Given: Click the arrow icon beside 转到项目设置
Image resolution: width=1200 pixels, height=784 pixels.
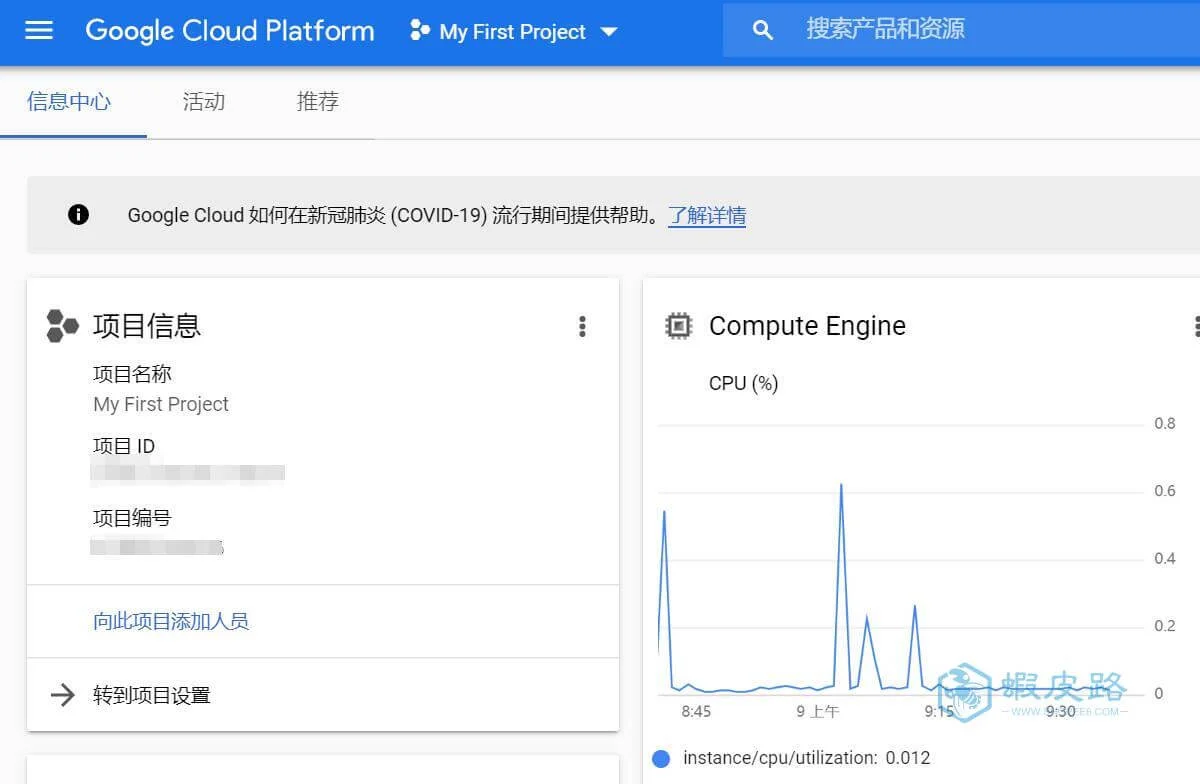Looking at the screenshot, I should 63,695.
